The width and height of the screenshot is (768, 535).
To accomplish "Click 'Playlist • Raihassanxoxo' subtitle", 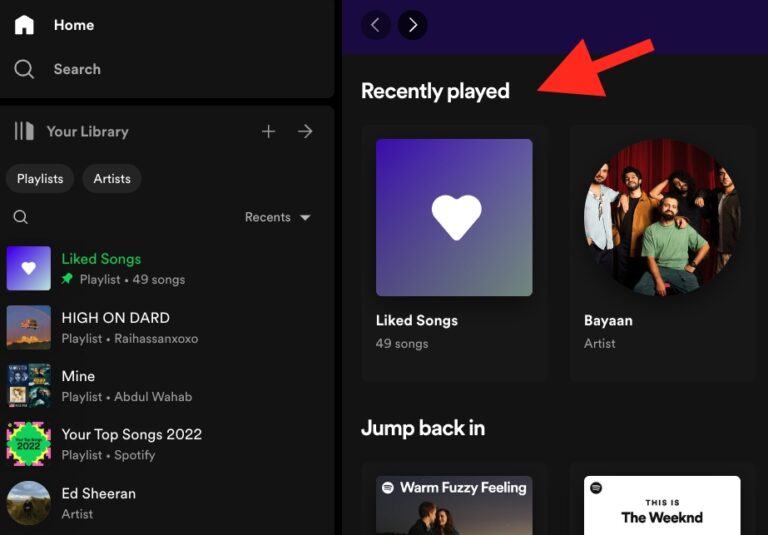I will click(x=130, y=339).
